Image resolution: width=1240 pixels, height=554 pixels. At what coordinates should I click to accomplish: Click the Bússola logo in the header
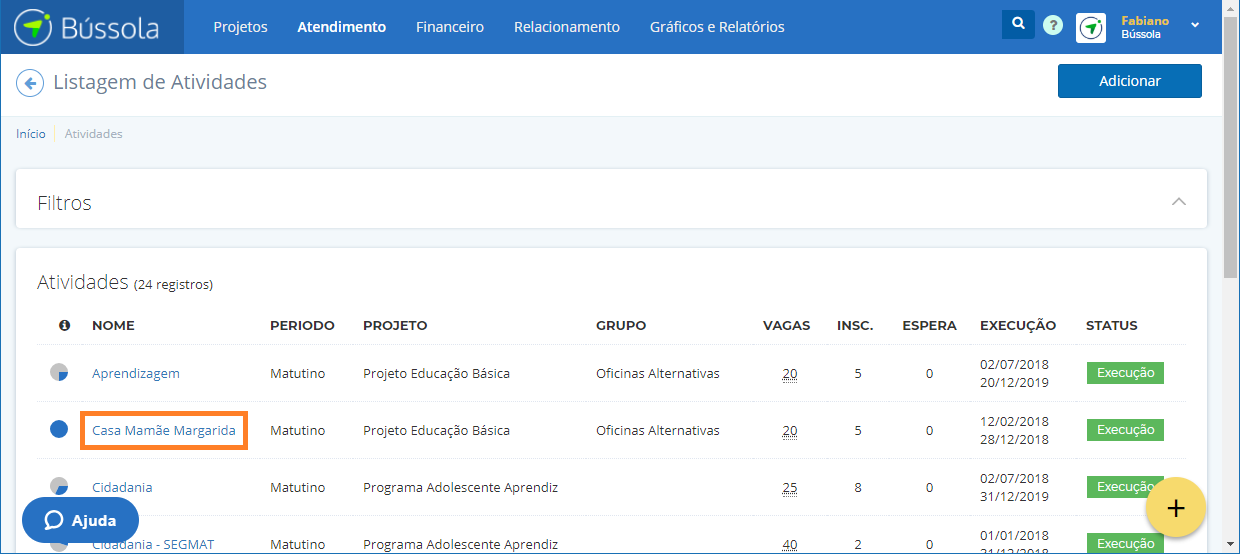click(87, 27)
